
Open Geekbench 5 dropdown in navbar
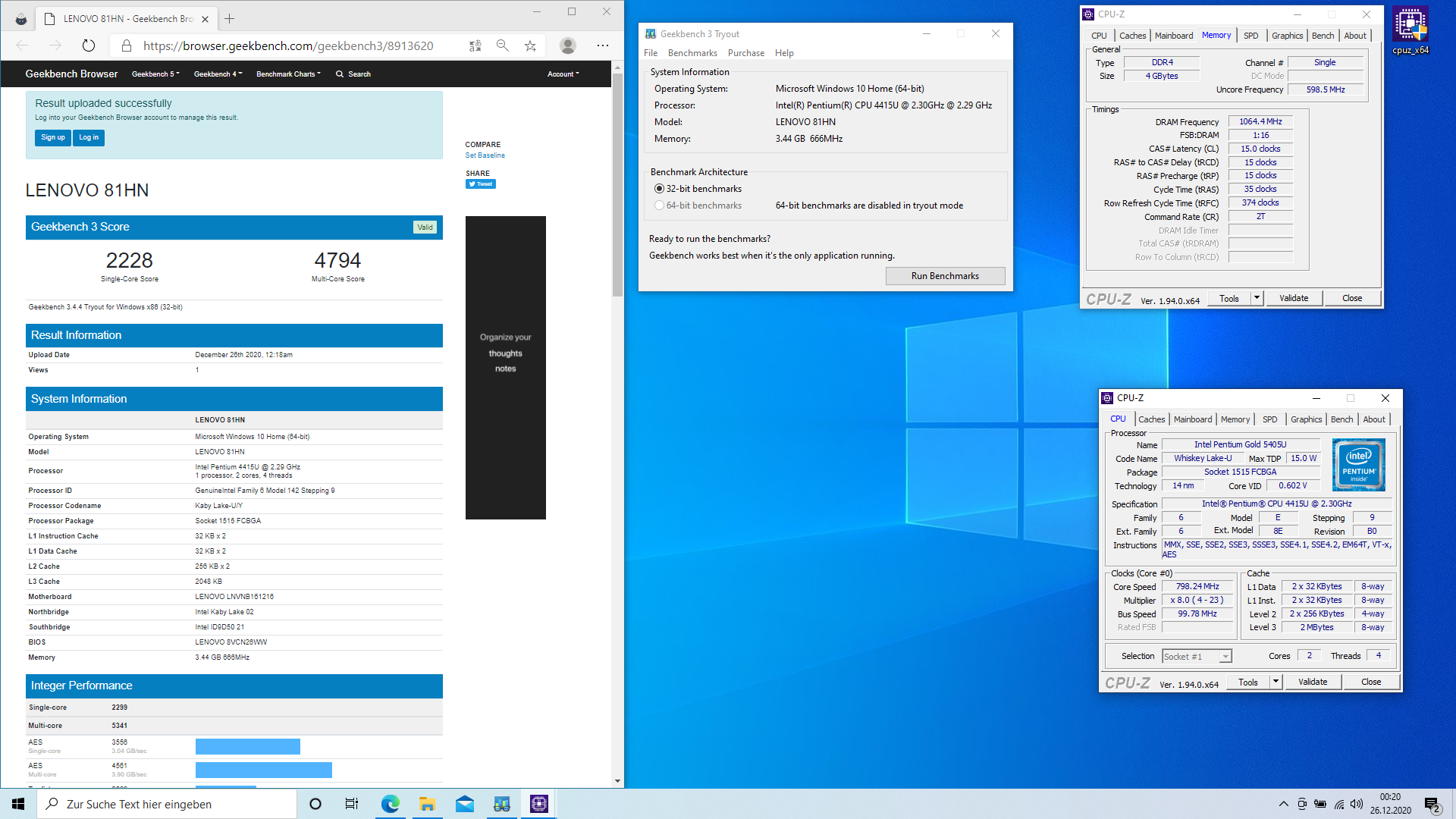click(x=155, y=74)
